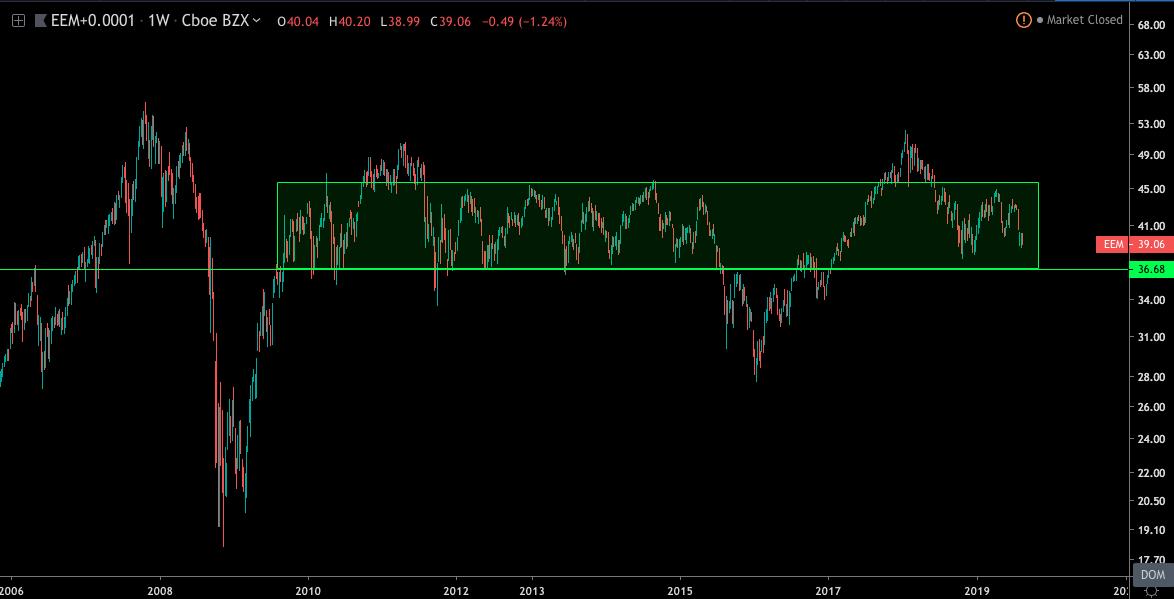Select the green rectangle drawing's top border
The width and height of the screenshot is (1174, 599).
click(657, 183)
